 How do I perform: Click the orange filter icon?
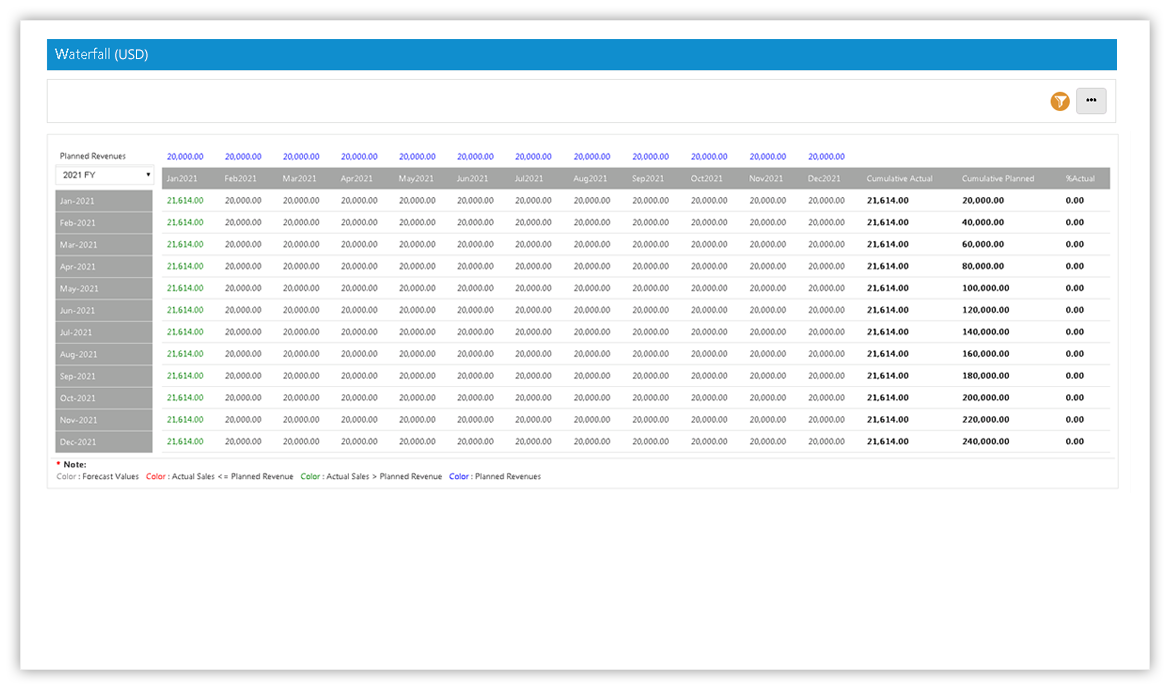click(x=1060, y=101)
